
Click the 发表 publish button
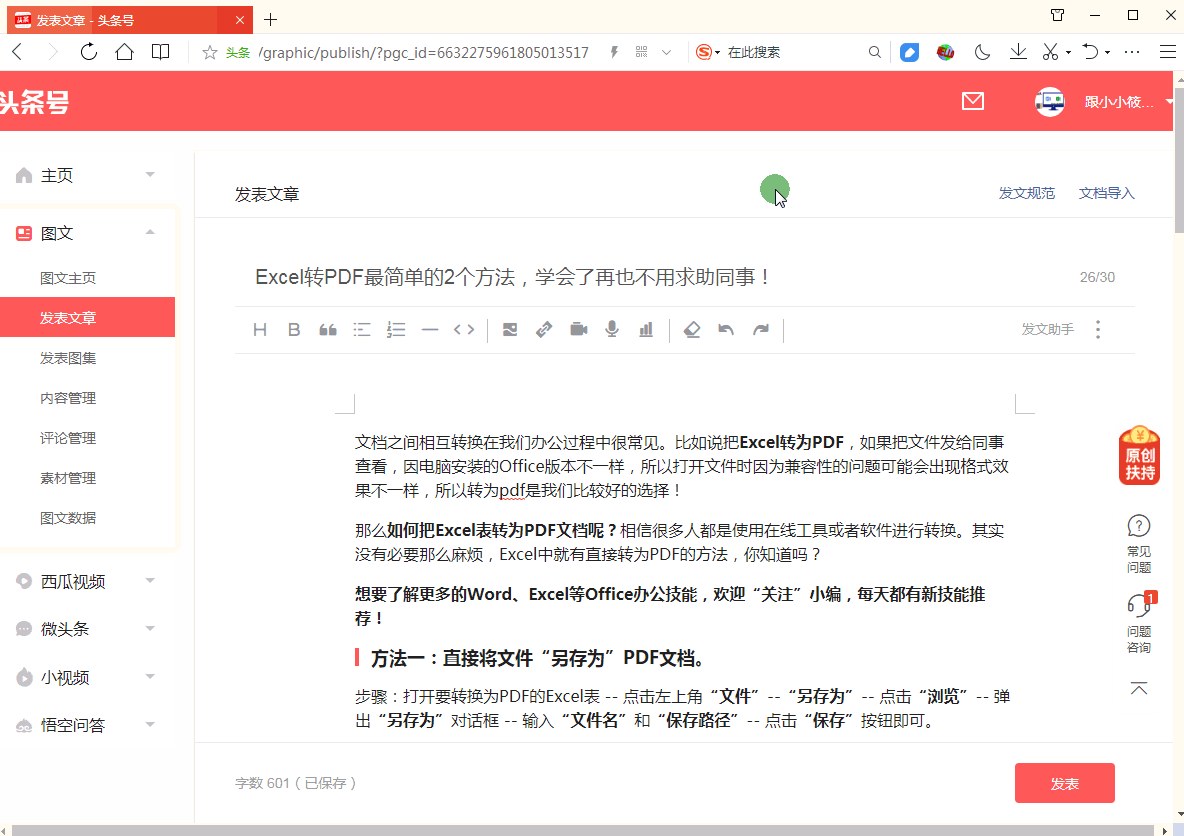(1064, 783)
